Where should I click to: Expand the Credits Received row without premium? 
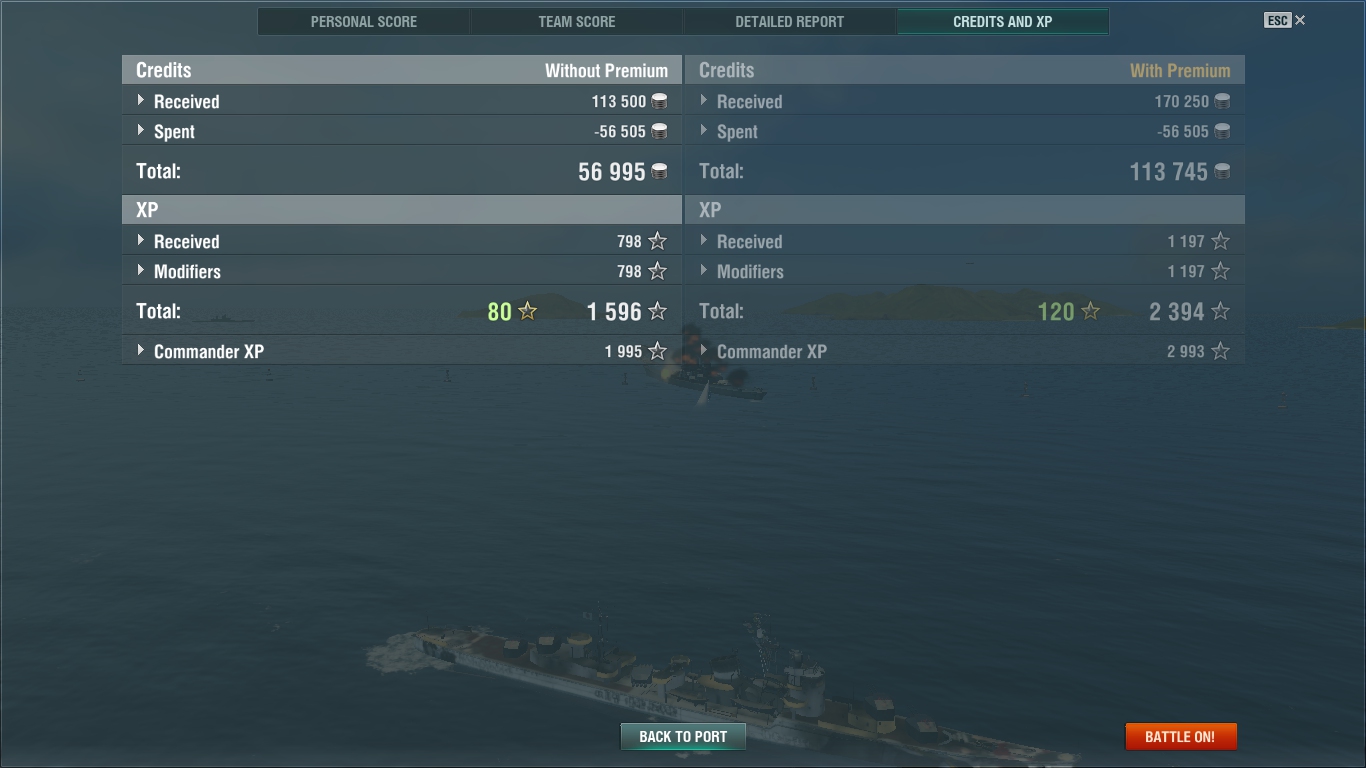click(402, 101)
